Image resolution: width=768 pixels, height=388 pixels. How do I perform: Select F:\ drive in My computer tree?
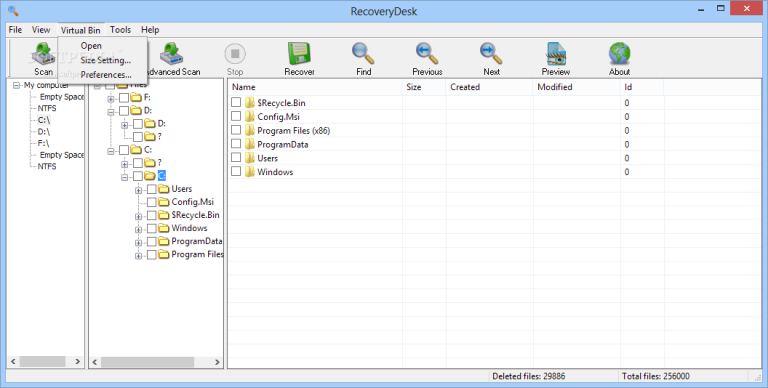pyautogui.click(x=44, y=143)
